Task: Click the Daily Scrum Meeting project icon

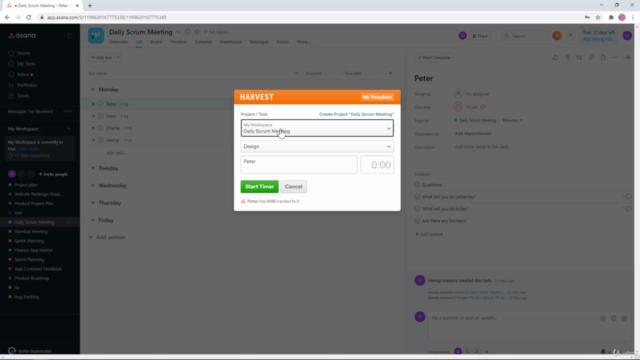Action: (96, 36)
